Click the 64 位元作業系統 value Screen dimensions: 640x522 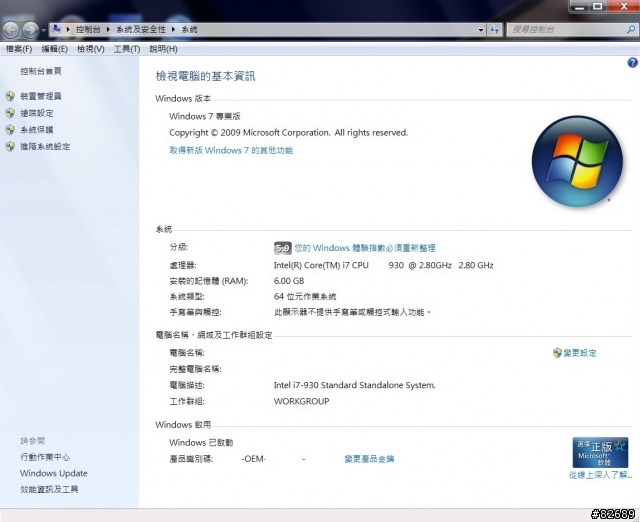305,296
